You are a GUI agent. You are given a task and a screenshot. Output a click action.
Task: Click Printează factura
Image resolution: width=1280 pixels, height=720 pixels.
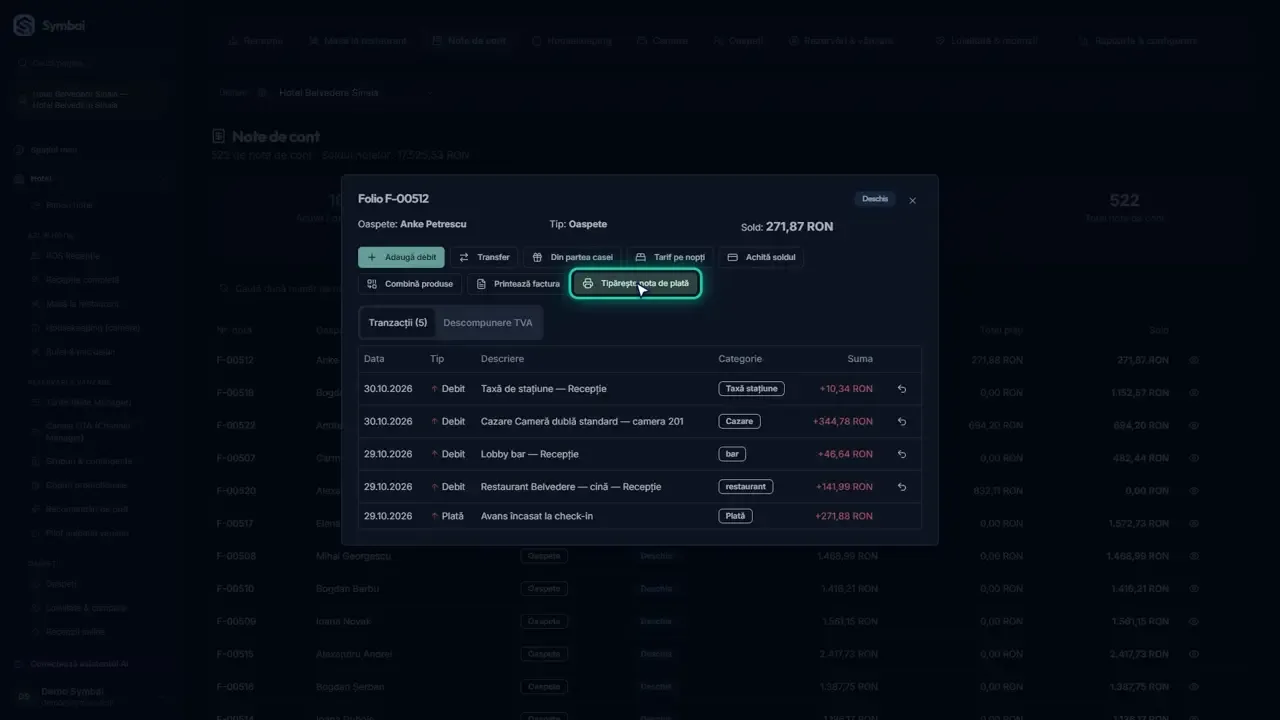pyautogui.click(x=518, y=284)
